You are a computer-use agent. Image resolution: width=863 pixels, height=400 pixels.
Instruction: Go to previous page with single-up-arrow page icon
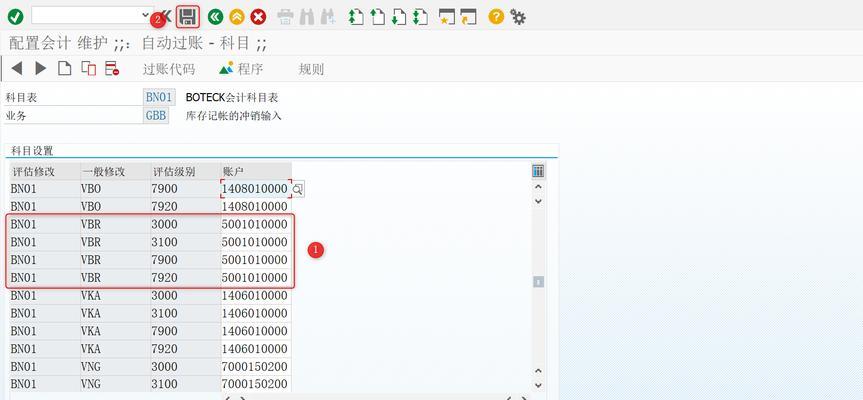click(378, 17)
